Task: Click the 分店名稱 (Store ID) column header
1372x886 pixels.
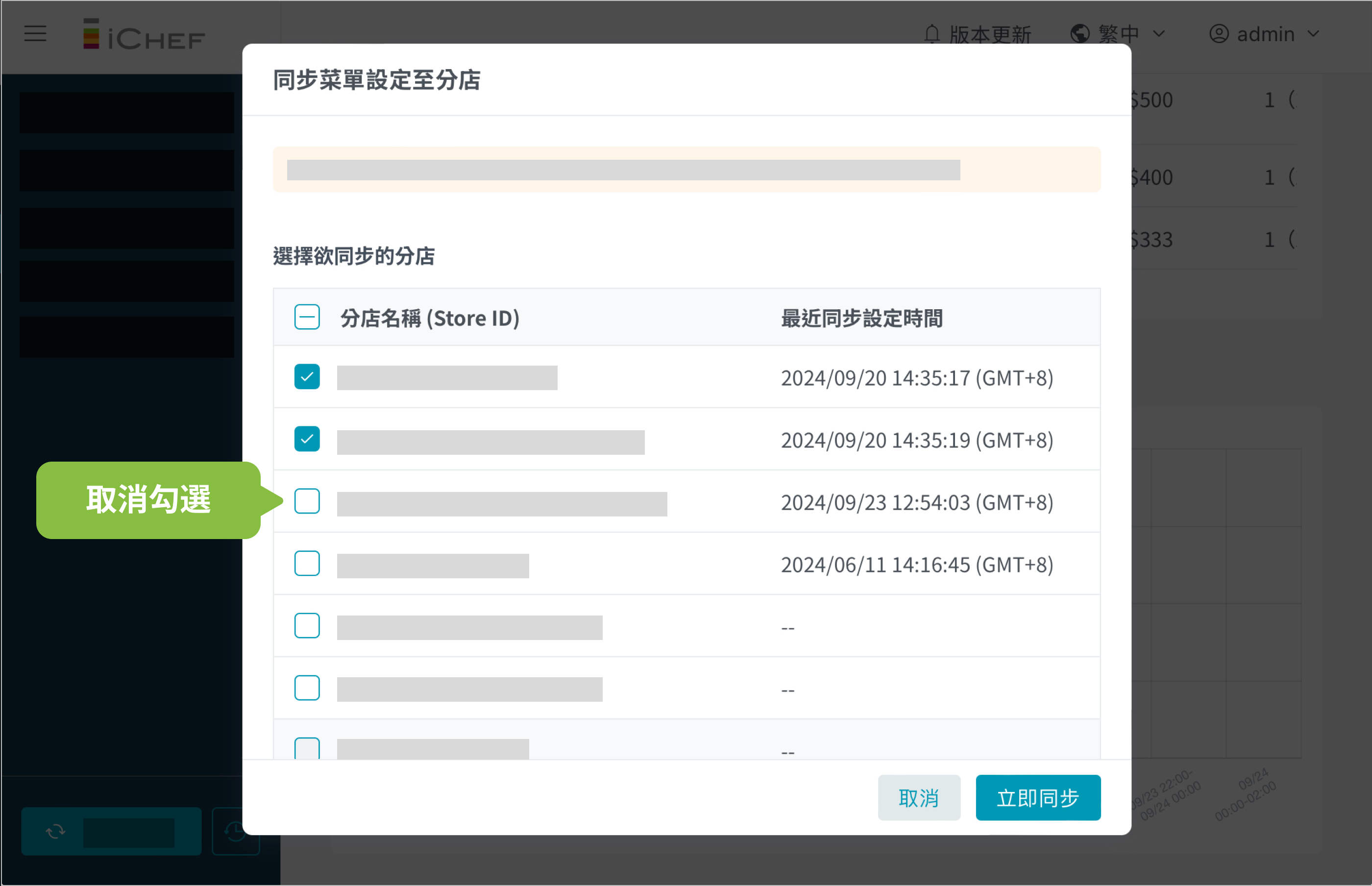Action: point(430,318)
